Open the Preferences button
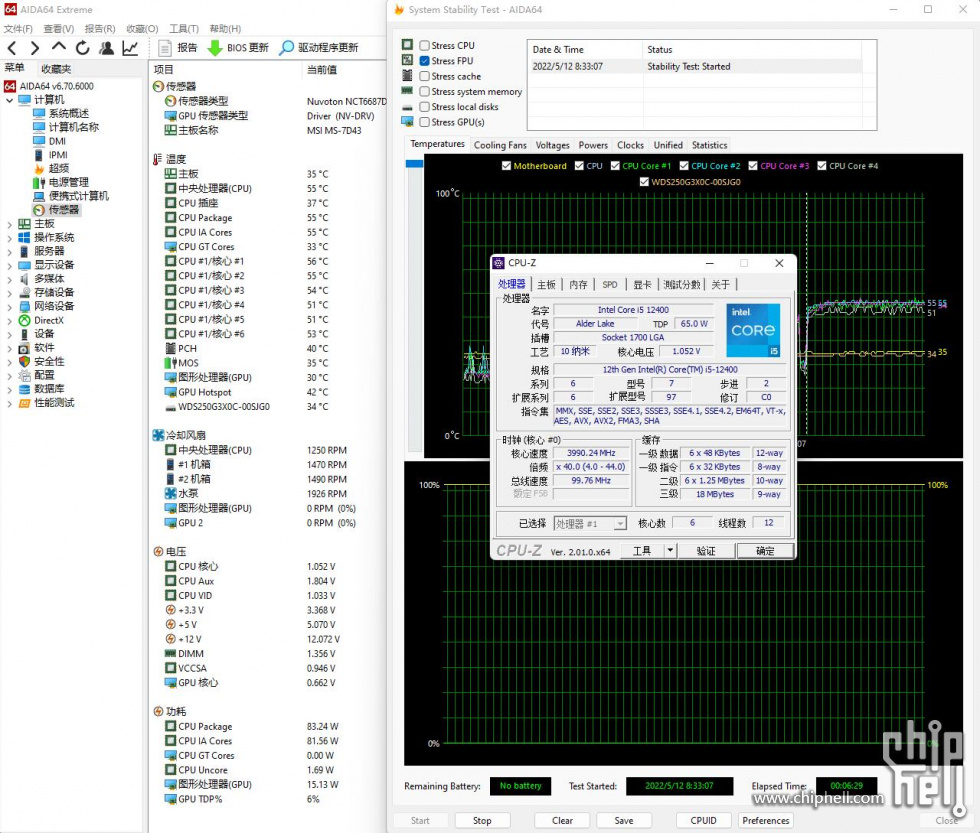980x833 pixels. (x=766, y=821)
